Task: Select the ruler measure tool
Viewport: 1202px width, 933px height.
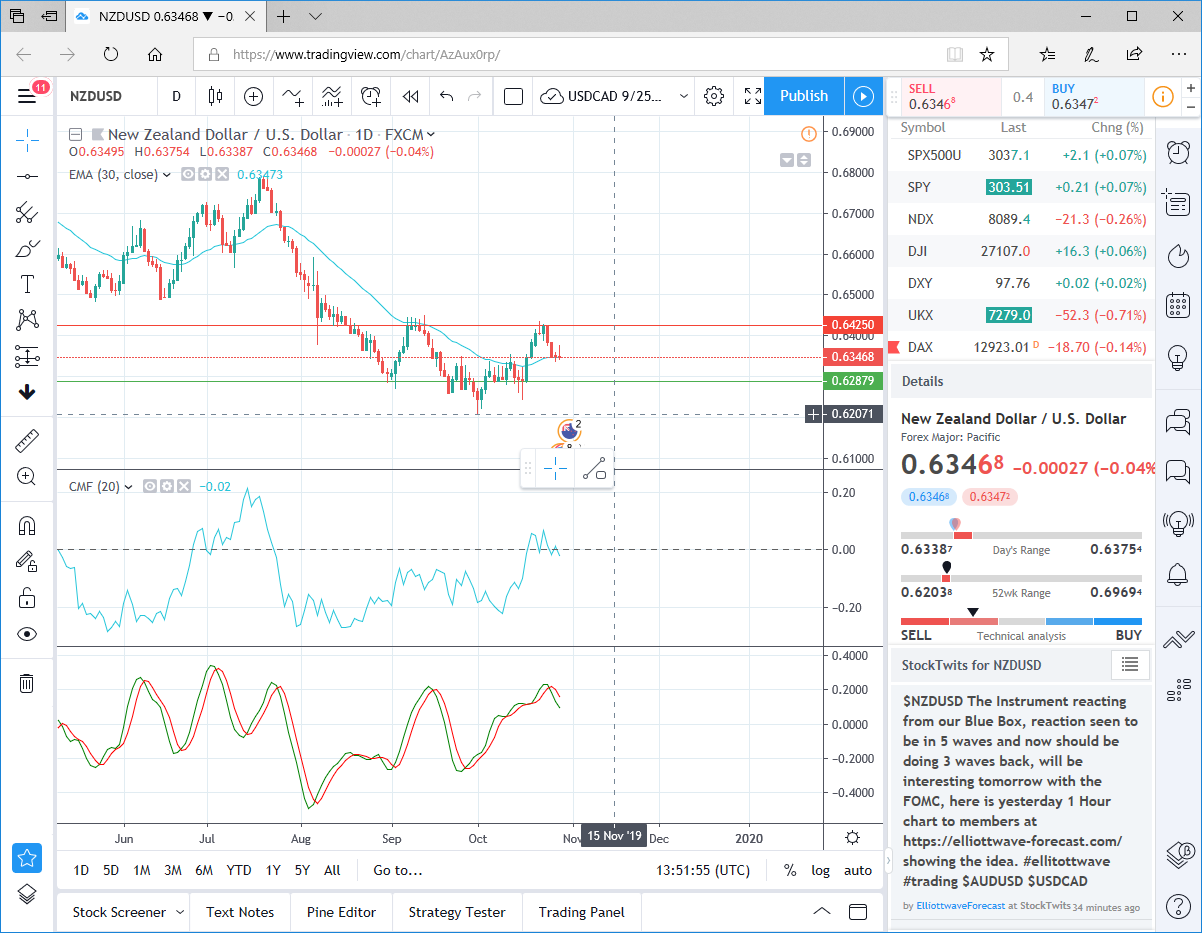Action: click(27, 440)
